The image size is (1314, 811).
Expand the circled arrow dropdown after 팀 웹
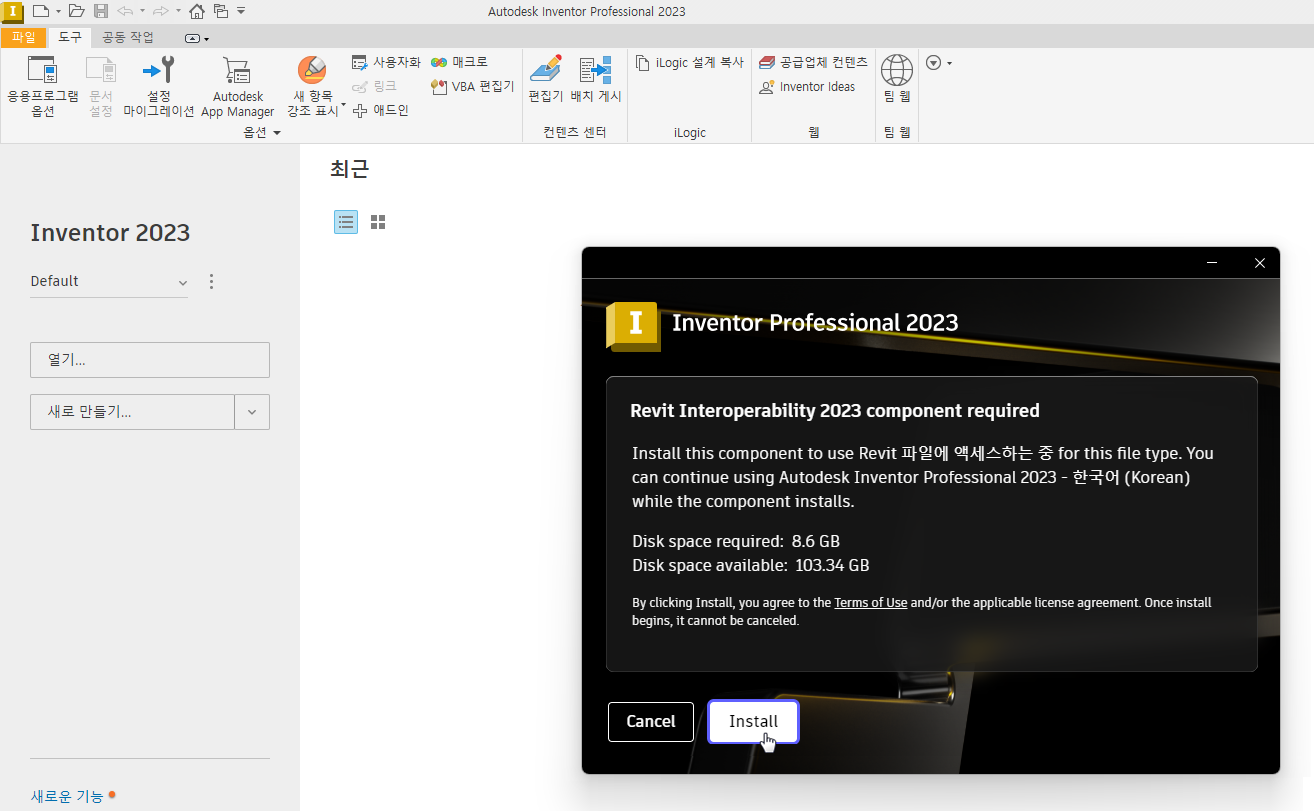pos(938,63)
